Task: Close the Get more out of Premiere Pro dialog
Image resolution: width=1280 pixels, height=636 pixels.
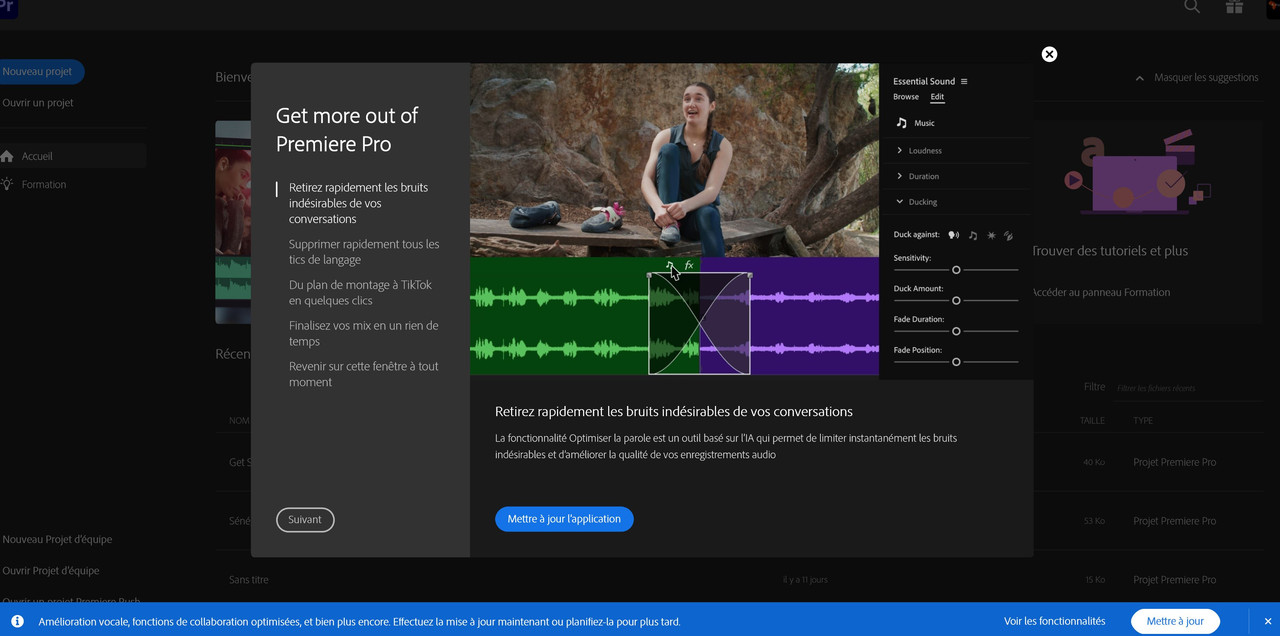Action: click(x=1049, y=54)
